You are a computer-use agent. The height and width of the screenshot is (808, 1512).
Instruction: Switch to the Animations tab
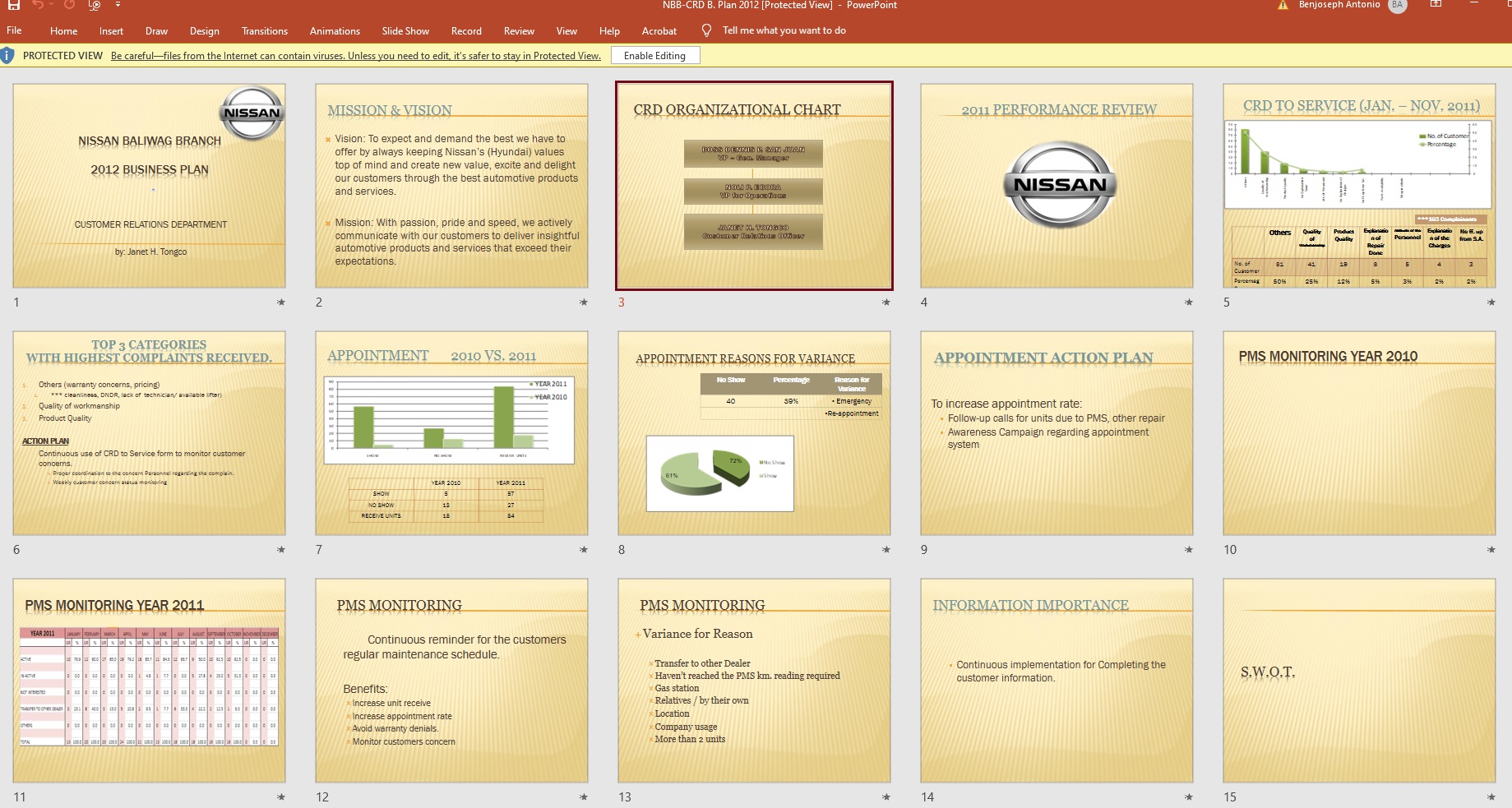coord(335,31)
